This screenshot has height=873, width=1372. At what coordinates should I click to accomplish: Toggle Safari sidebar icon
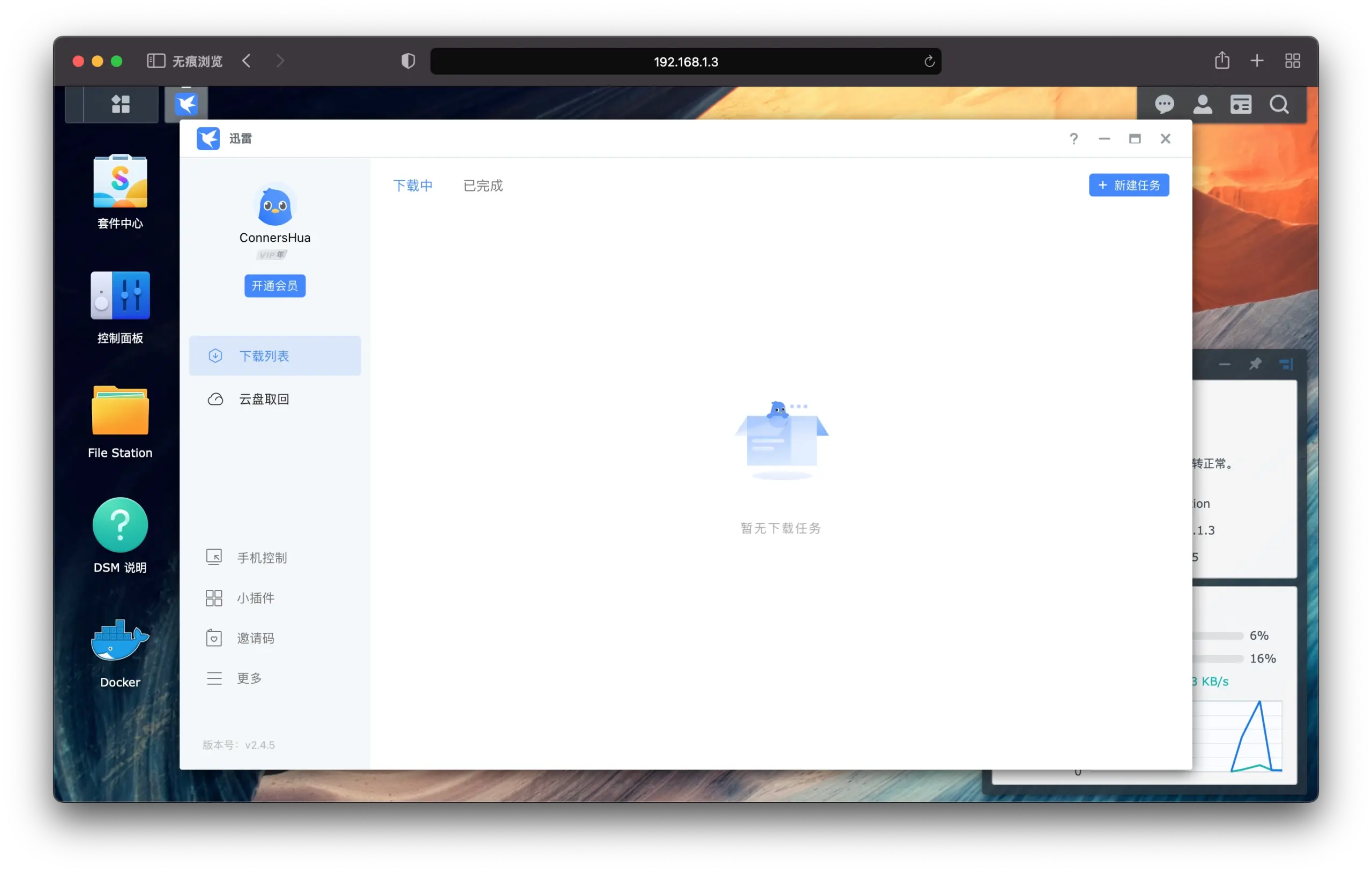155,61
